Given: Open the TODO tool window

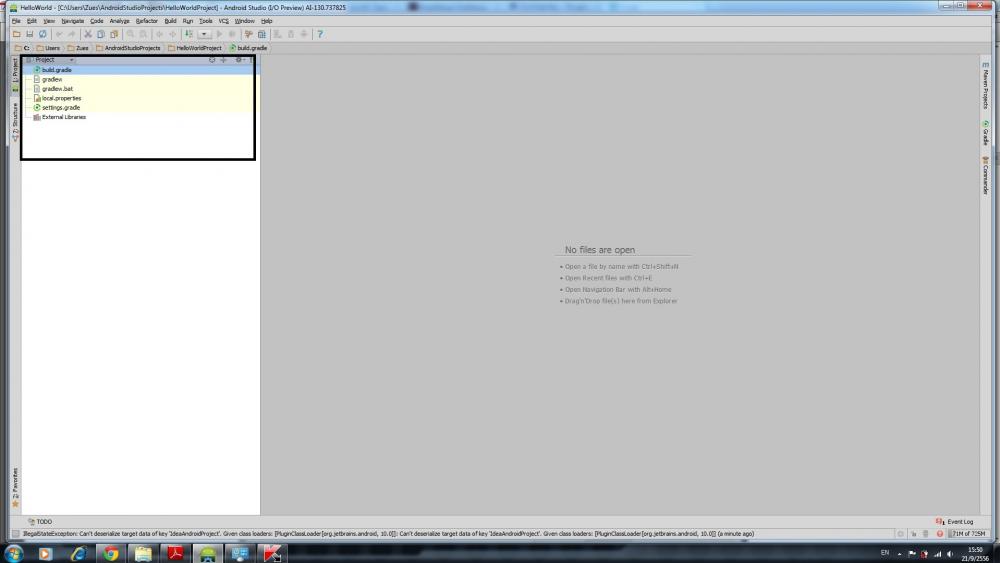Looking at the screenshot, I should point(40,522).
